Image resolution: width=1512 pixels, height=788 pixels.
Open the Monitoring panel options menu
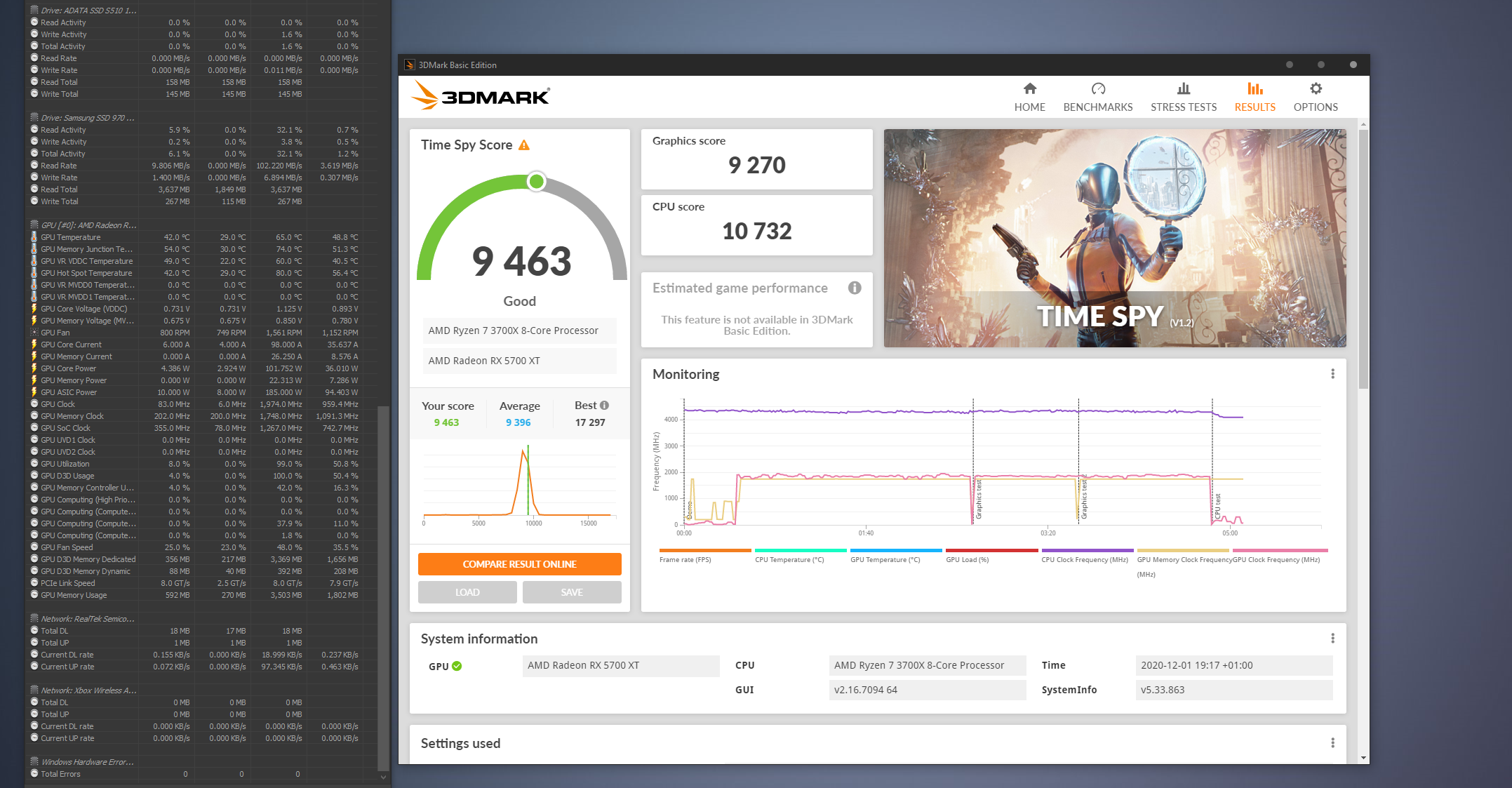click(1332, 374)
